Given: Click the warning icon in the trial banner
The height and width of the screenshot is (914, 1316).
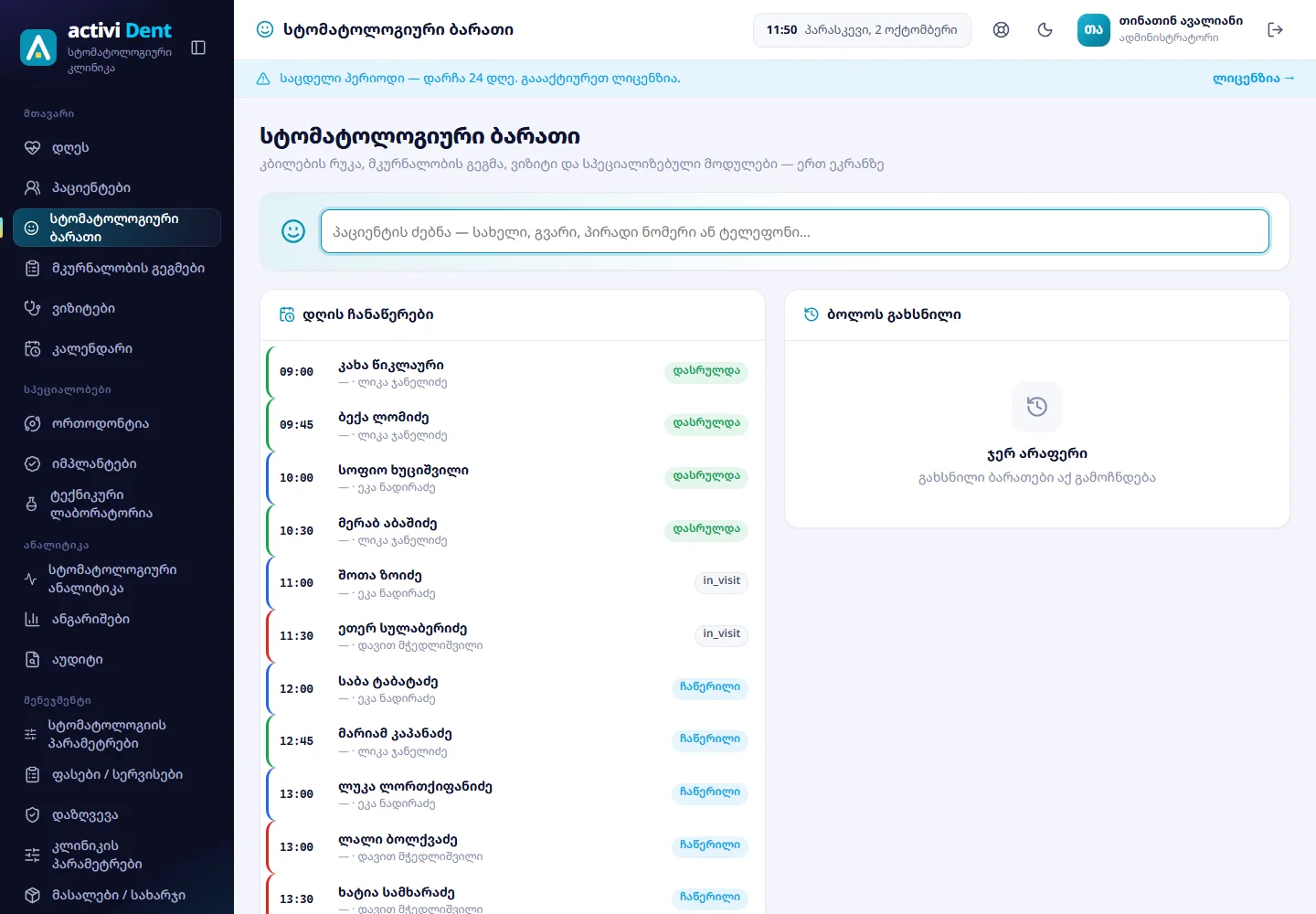Looking at the screenshot, I should point(263,79).
